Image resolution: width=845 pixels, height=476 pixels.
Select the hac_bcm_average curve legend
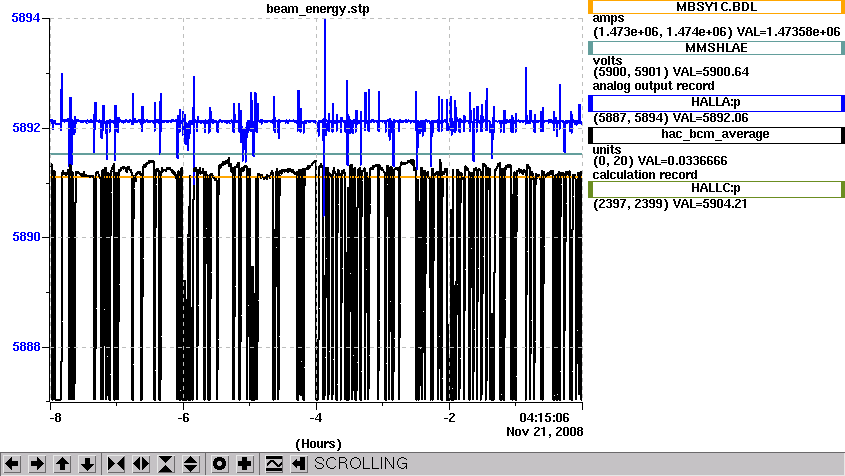(x=716, y=135)
